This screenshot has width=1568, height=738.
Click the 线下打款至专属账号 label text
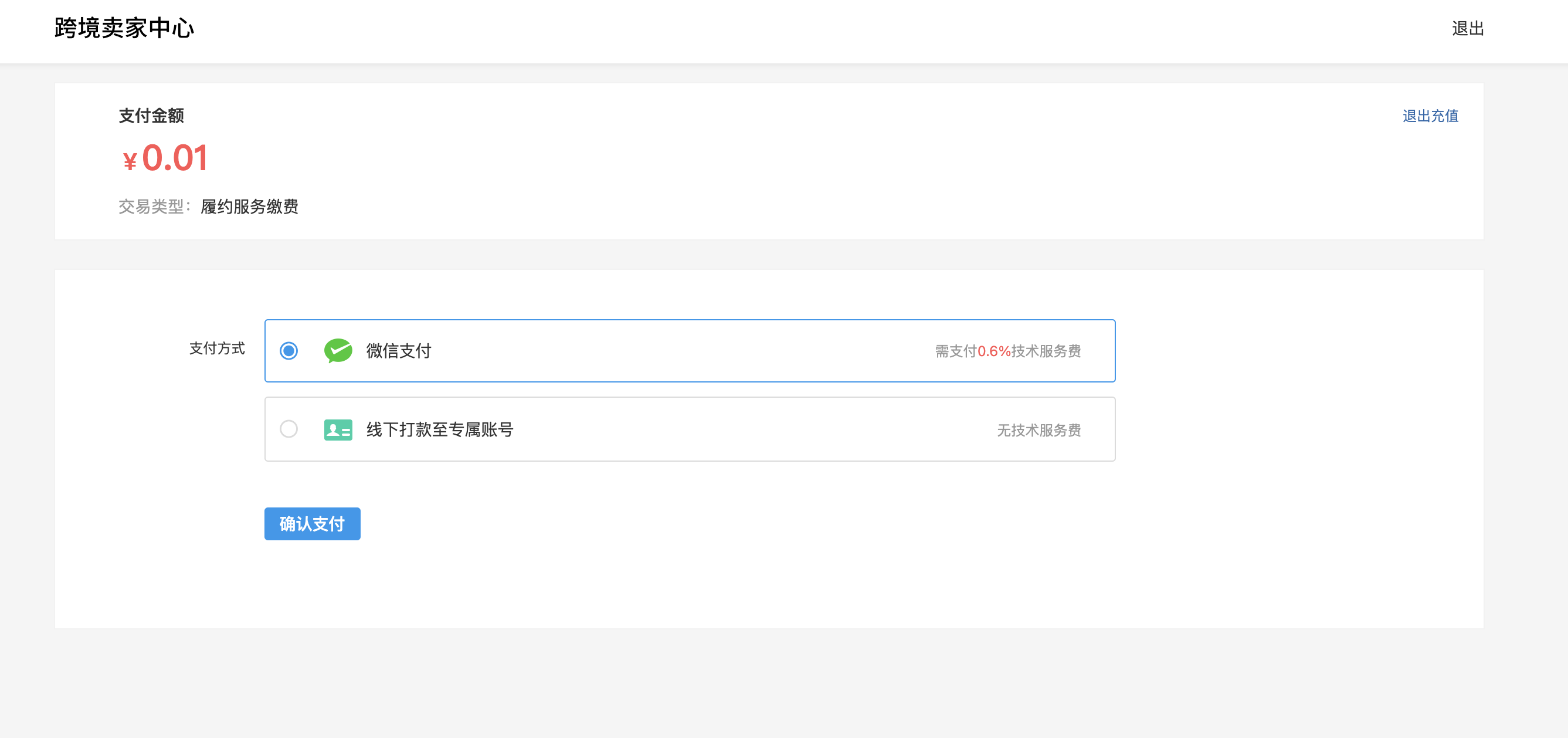[x=439, y=430]
